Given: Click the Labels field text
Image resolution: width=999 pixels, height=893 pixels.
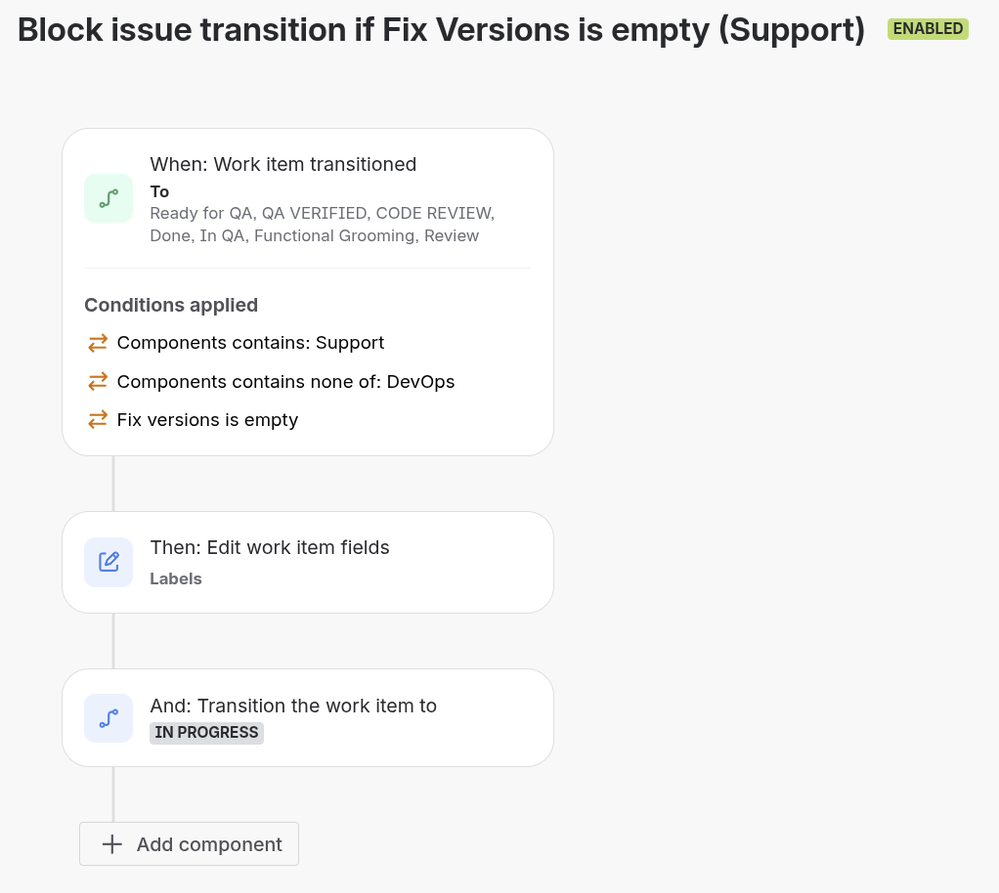Looking at the screenshot, I should point(176,578).
